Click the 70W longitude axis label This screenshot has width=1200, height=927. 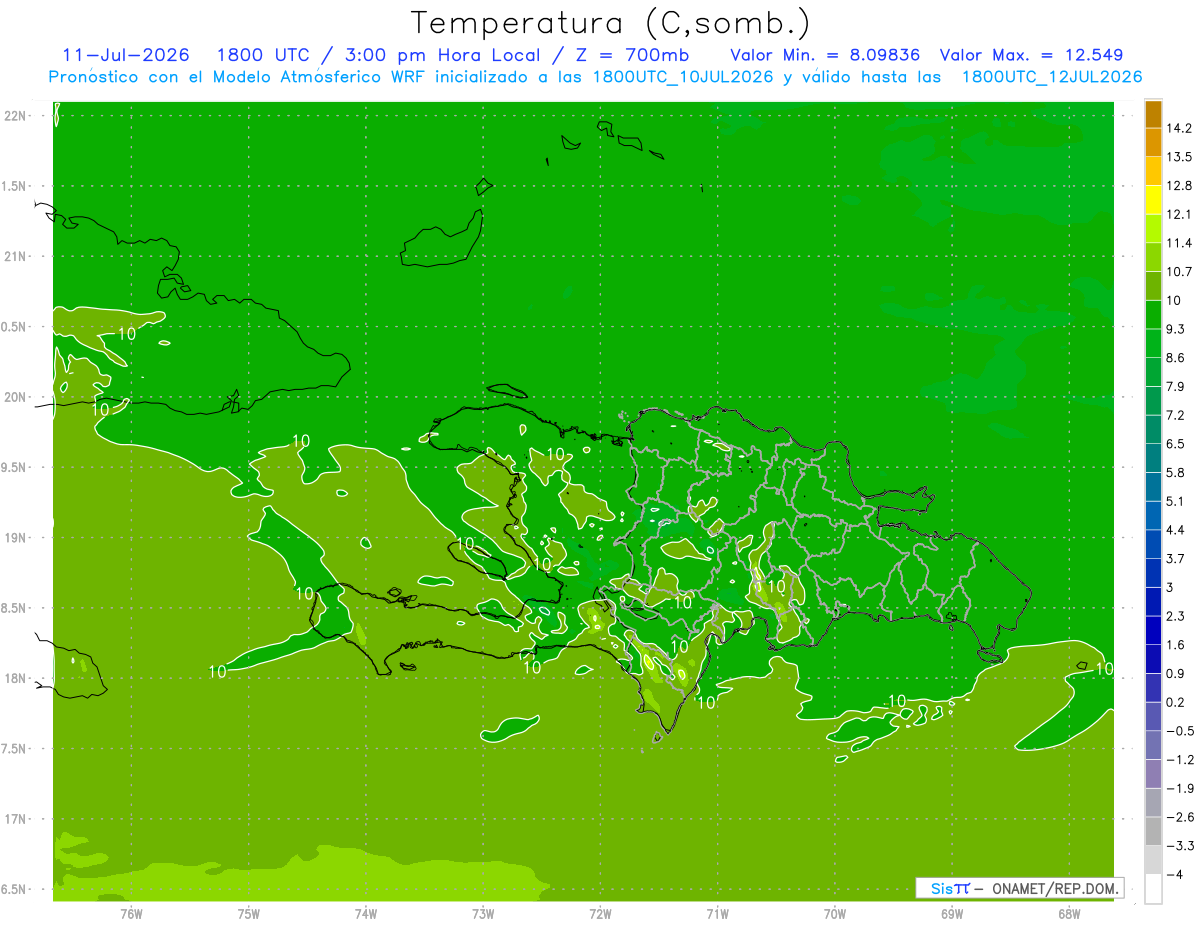click(835, 914)
